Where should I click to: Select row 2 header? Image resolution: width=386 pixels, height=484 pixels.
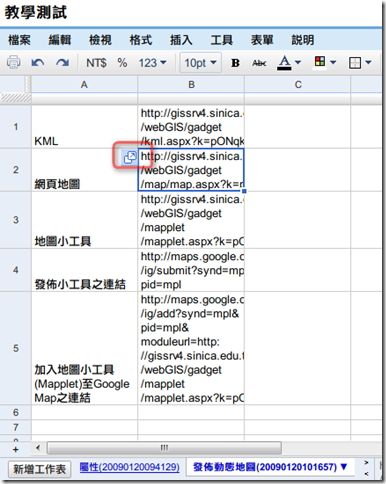point(16,170)
